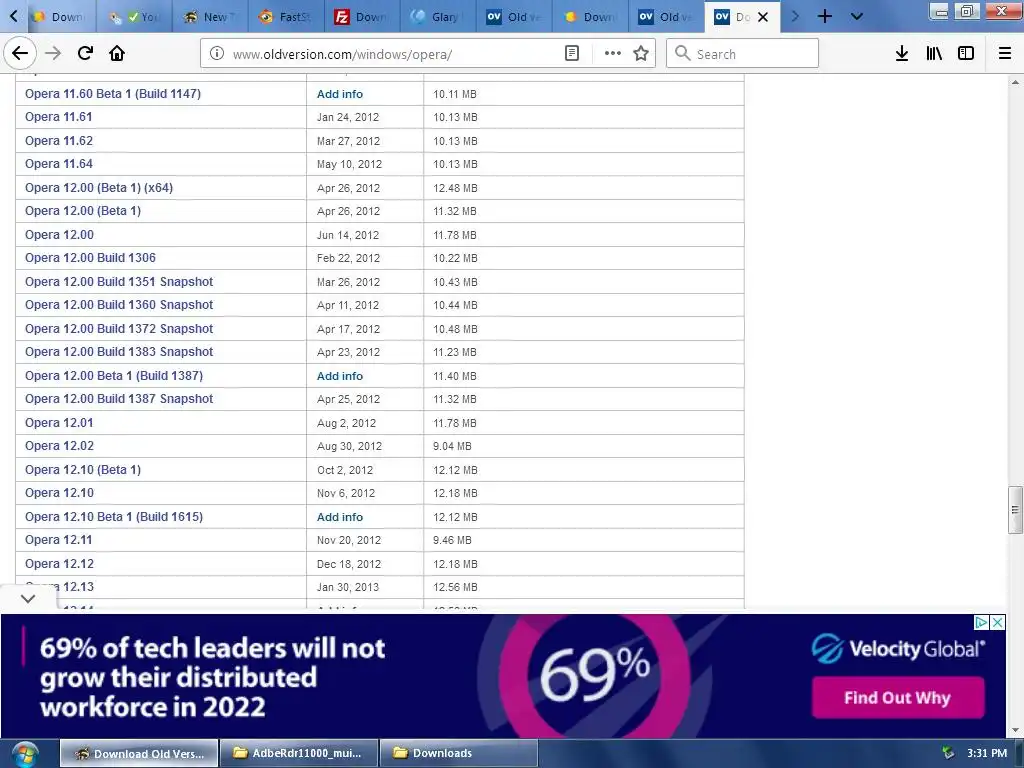Screen dimensions: 1024x768
Task: Click Add info for Opera 12.10 Beta 1 (Build 1615)
Action: tap(340, 517)
